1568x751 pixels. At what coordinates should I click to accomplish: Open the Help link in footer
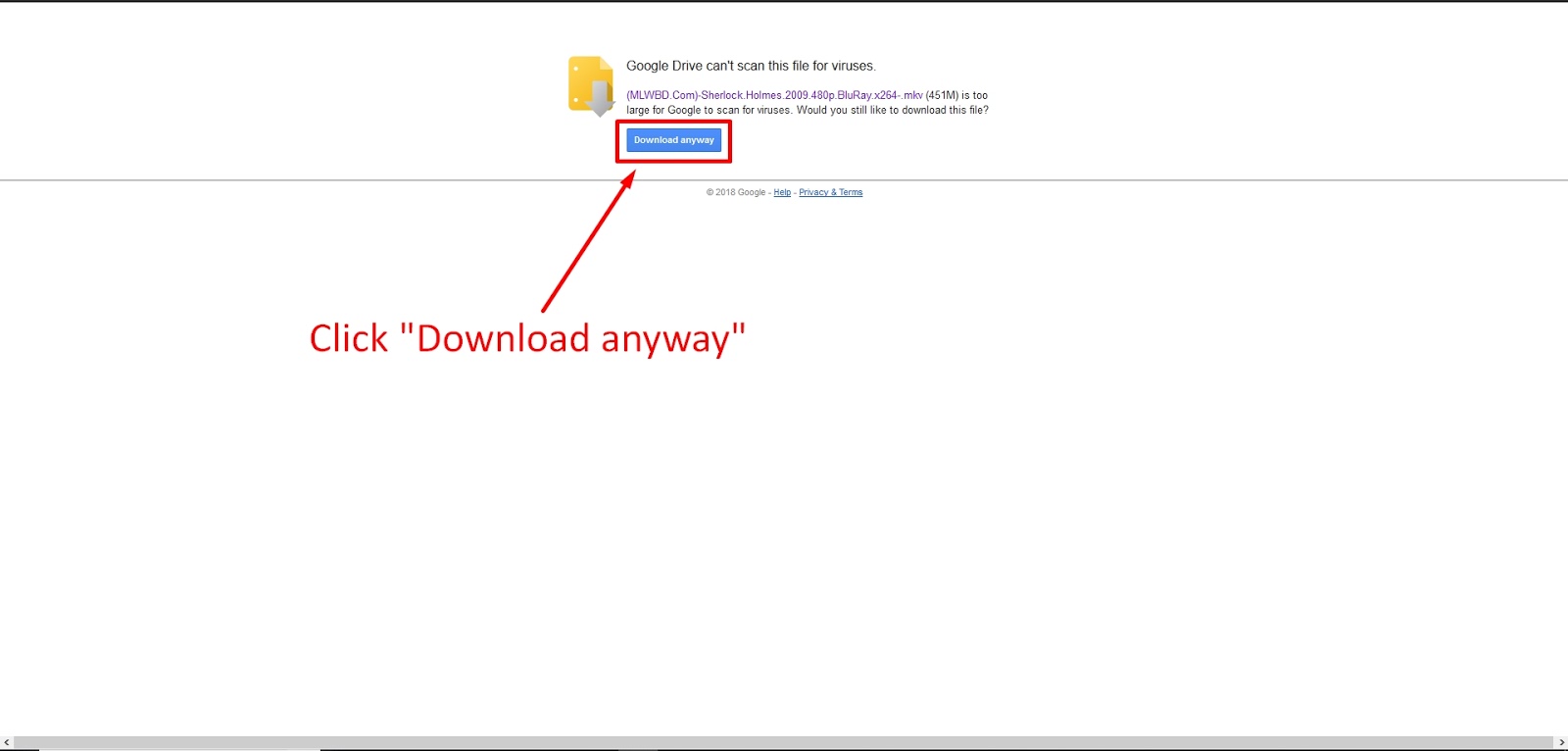pyautogui.click(x=782, y=192)
